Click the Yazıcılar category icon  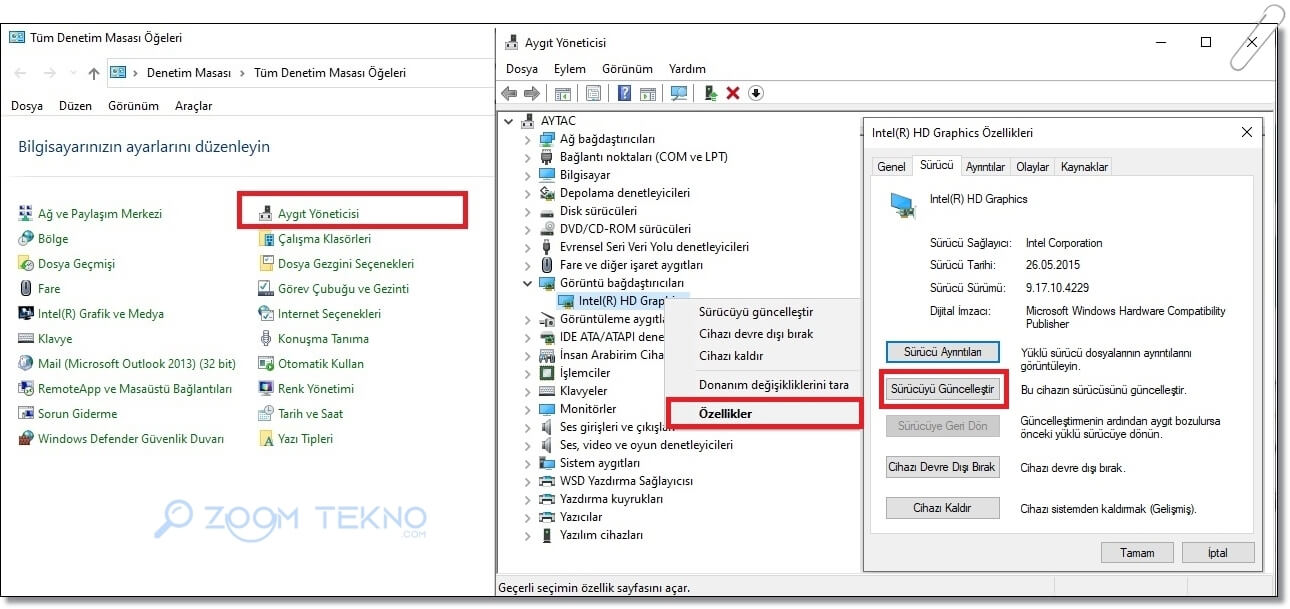tap(547, 517)
